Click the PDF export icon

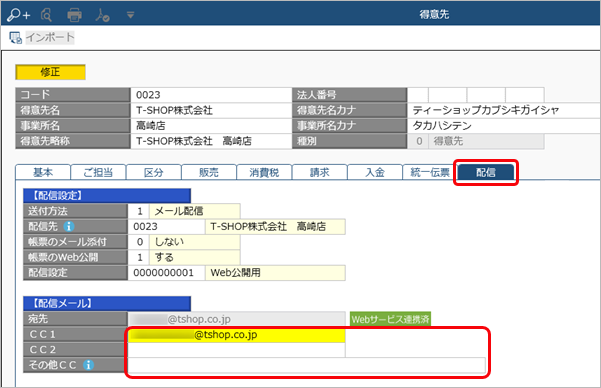102,15
